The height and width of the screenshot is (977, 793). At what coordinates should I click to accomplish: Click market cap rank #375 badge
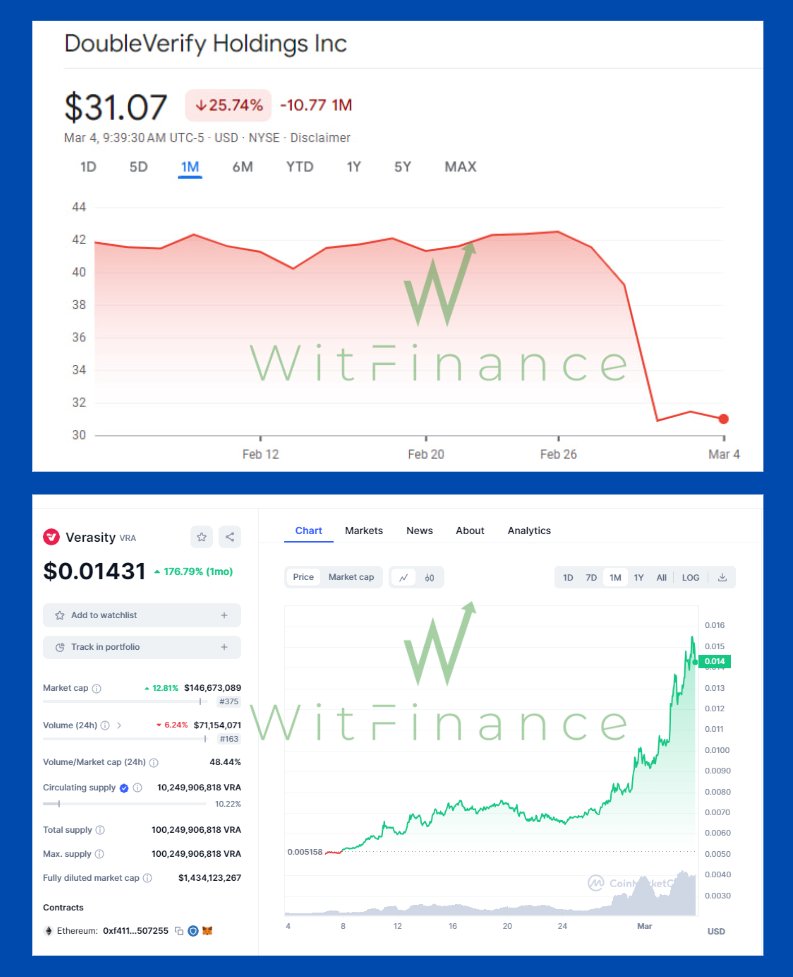coord(229,702)
